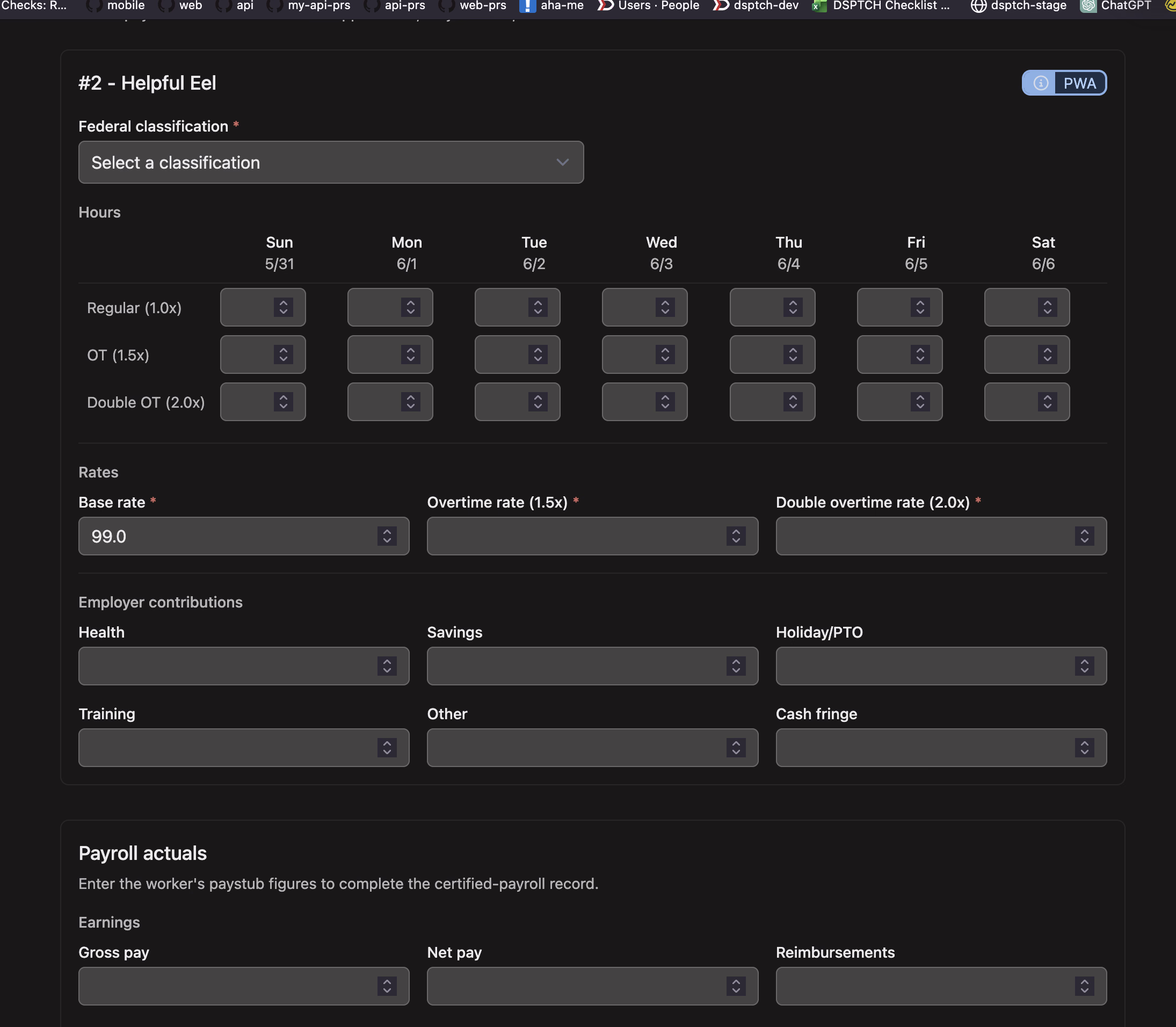Click the Double OT stepper for Mon 6/1
The height and width of the screenshot is (1027, 1176).
411,402
